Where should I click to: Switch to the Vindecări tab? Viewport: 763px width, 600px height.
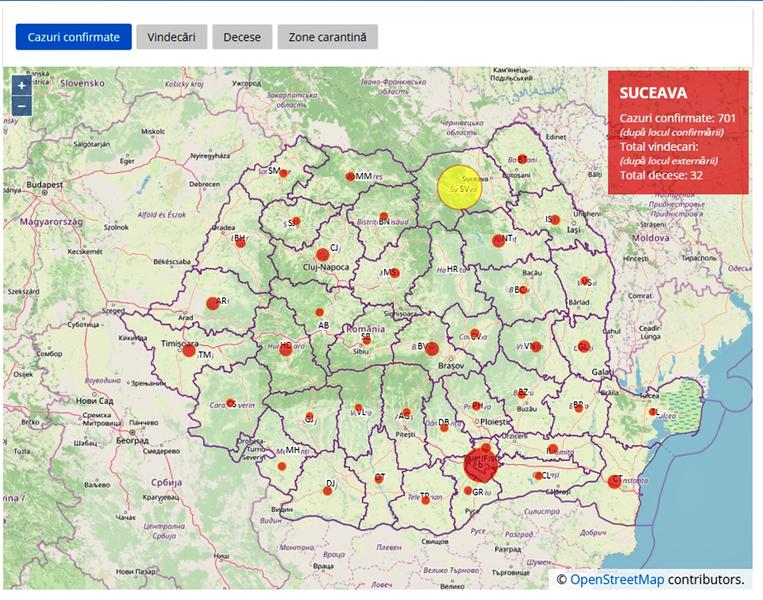click(x=171, y=37)
